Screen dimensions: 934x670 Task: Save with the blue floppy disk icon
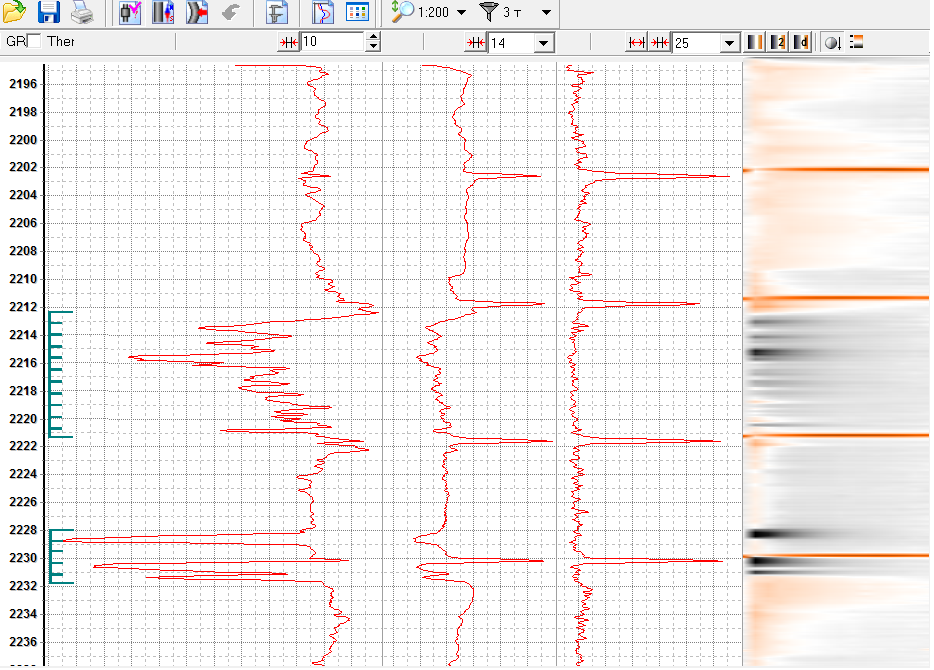[49, 11]
